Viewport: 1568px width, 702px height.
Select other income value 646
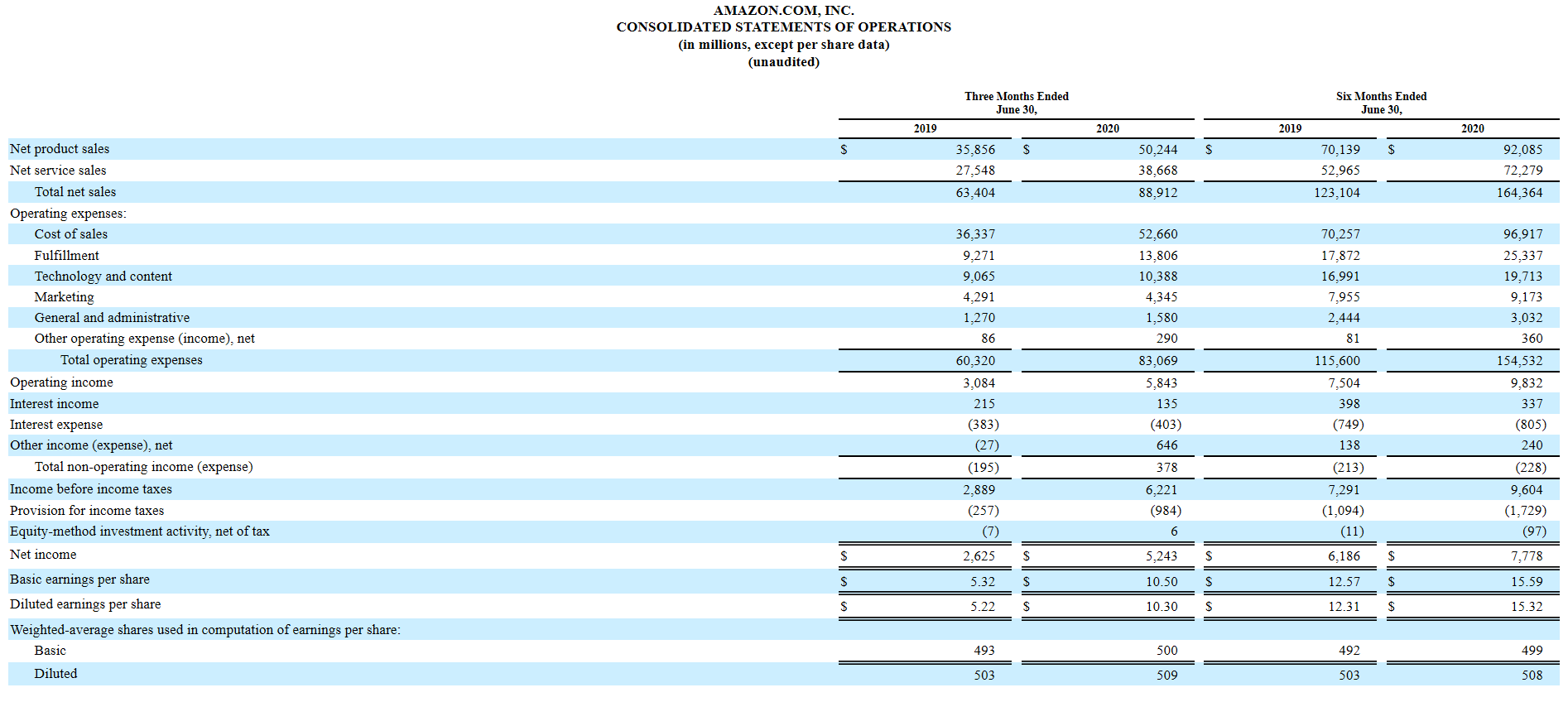click(x=1166, y=445)
